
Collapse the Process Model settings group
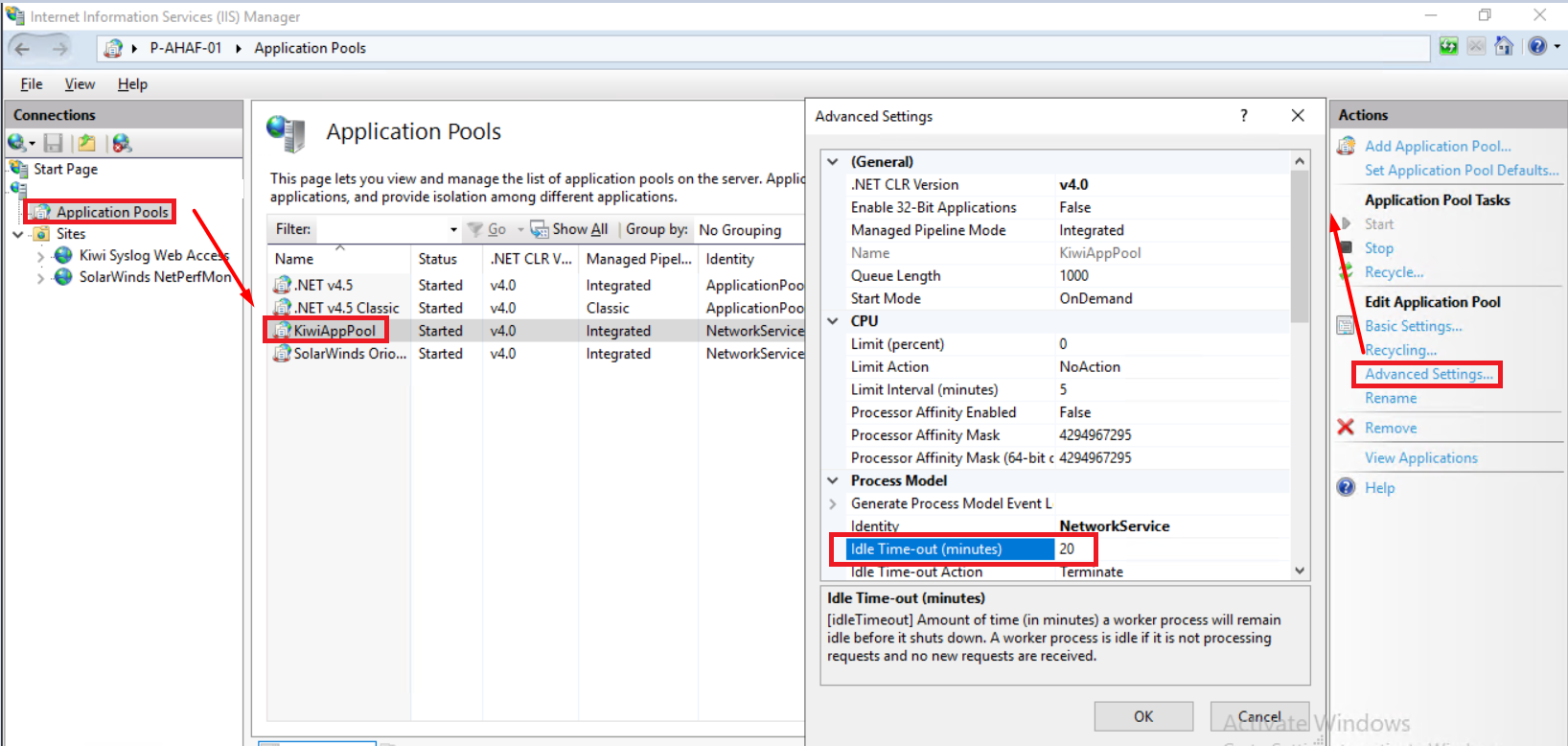tap(833, 480)
